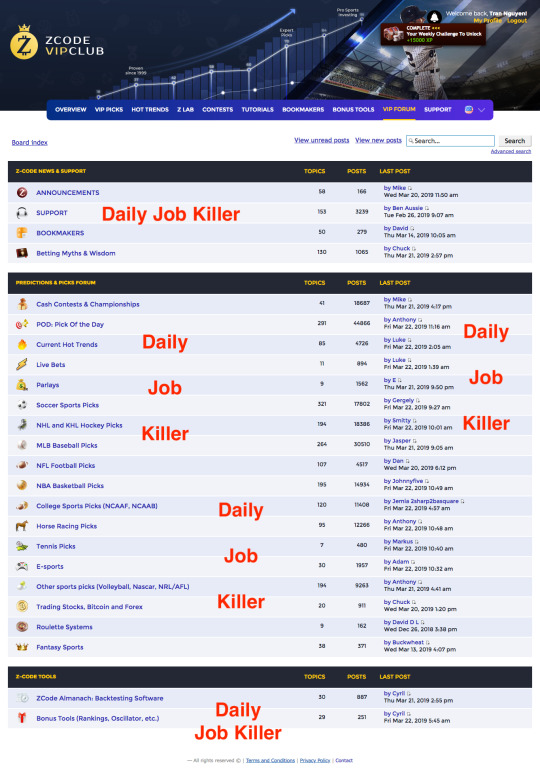Click last post author Ben Aussie
Image resolution: width=540 pixels, height=780 pixels.
click(x=407, y=208)
